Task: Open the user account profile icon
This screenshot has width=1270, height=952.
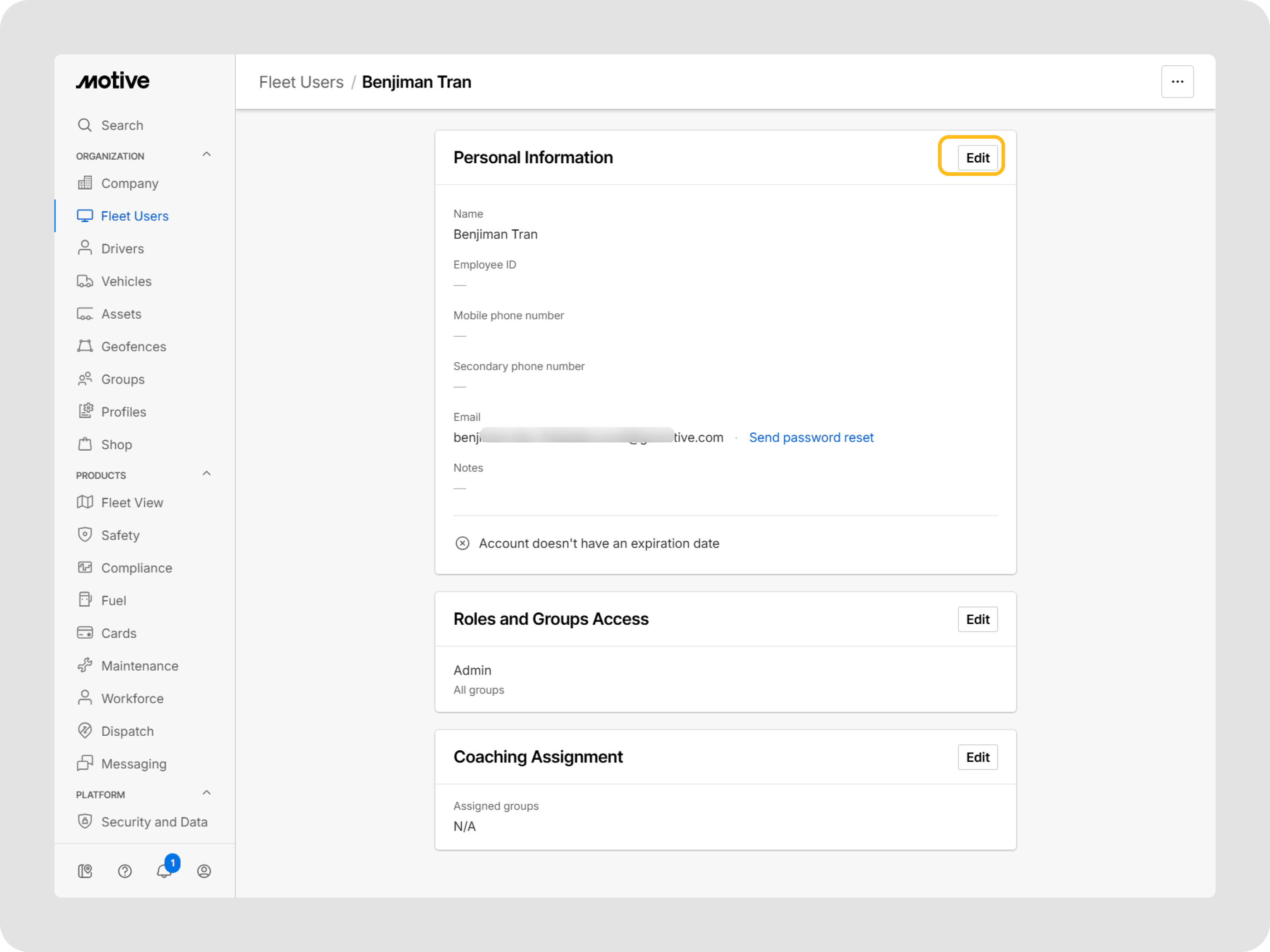Action: [x=204, y=870]
